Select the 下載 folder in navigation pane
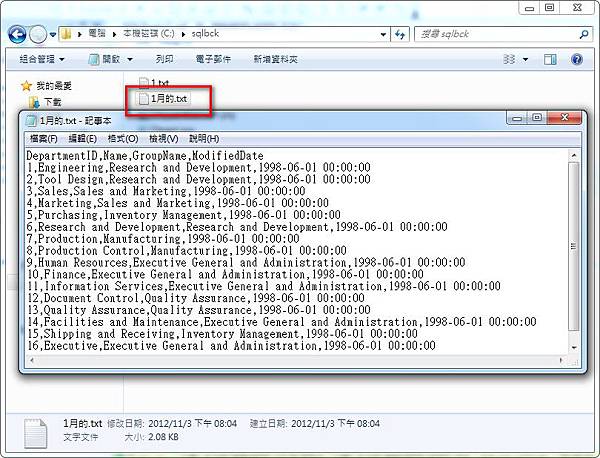 pos(45,102)
